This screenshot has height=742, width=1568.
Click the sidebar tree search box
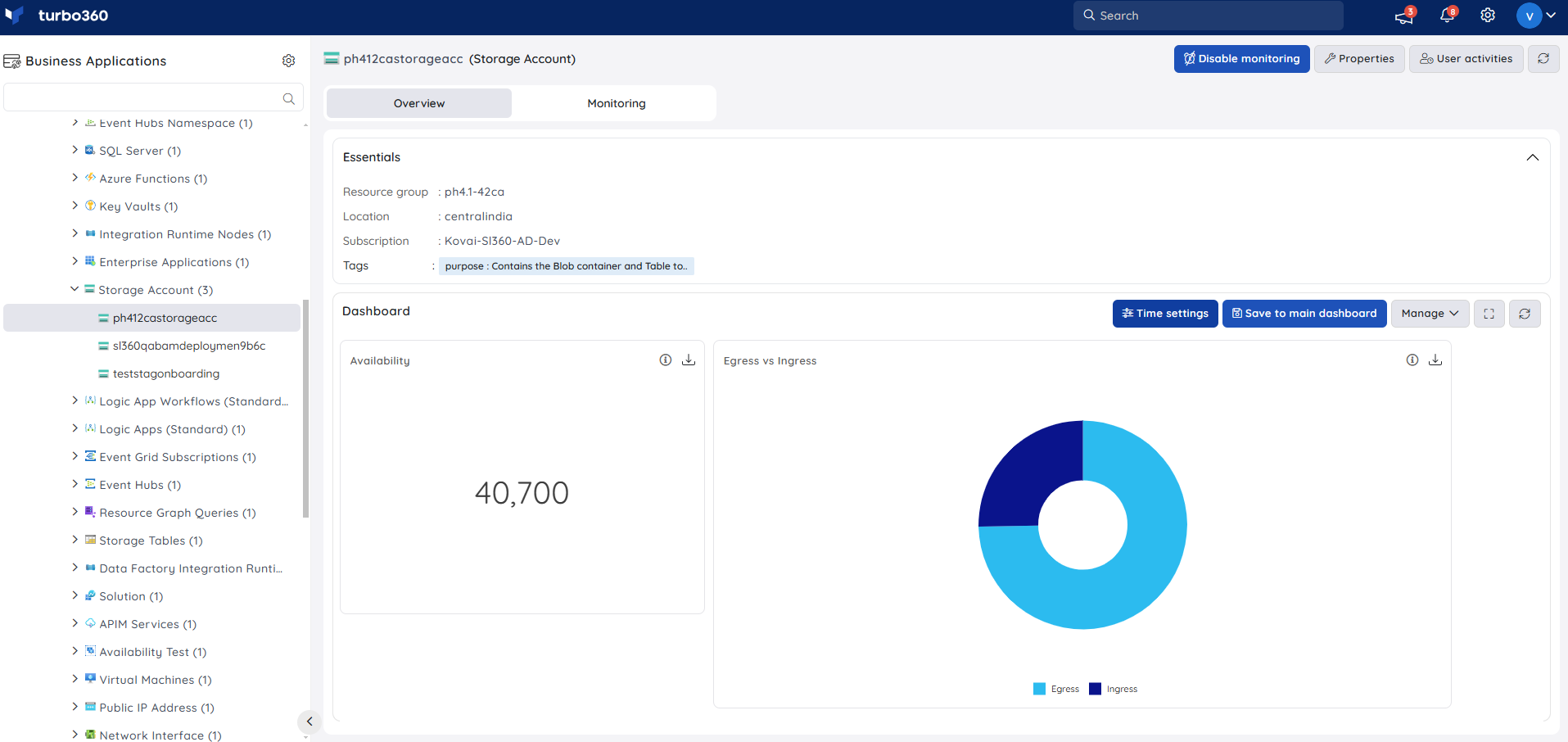click(153, 97)
